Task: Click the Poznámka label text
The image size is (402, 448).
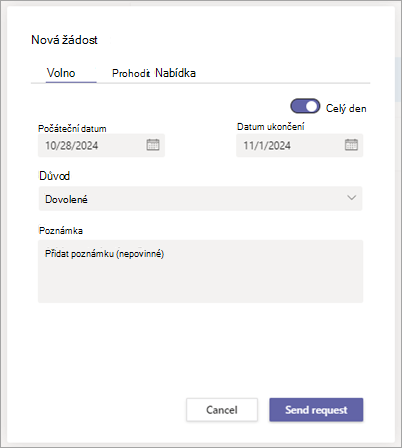Action: tap(61, 231)
